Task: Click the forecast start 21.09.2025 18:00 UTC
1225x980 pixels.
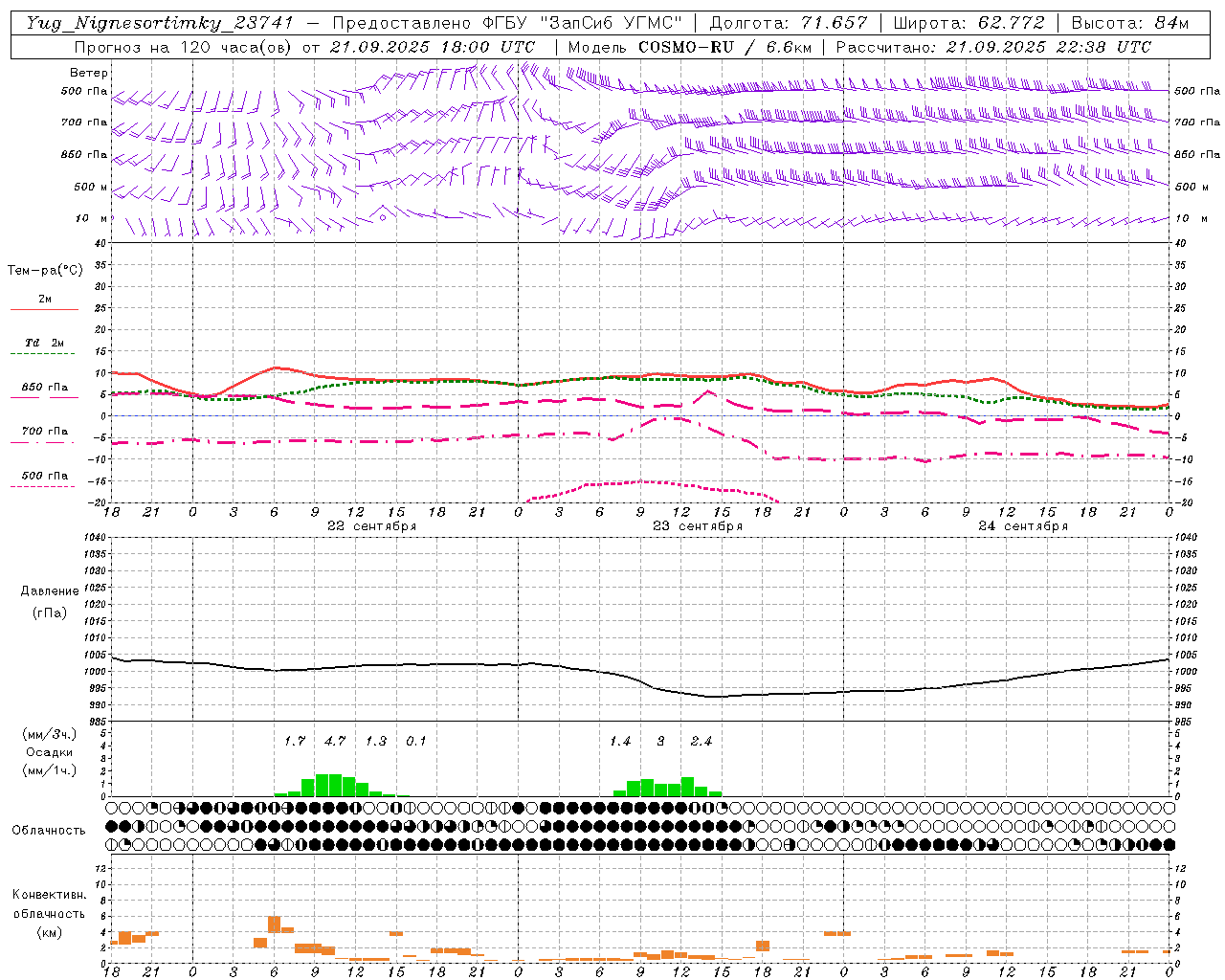Action: tap(432, 47)
